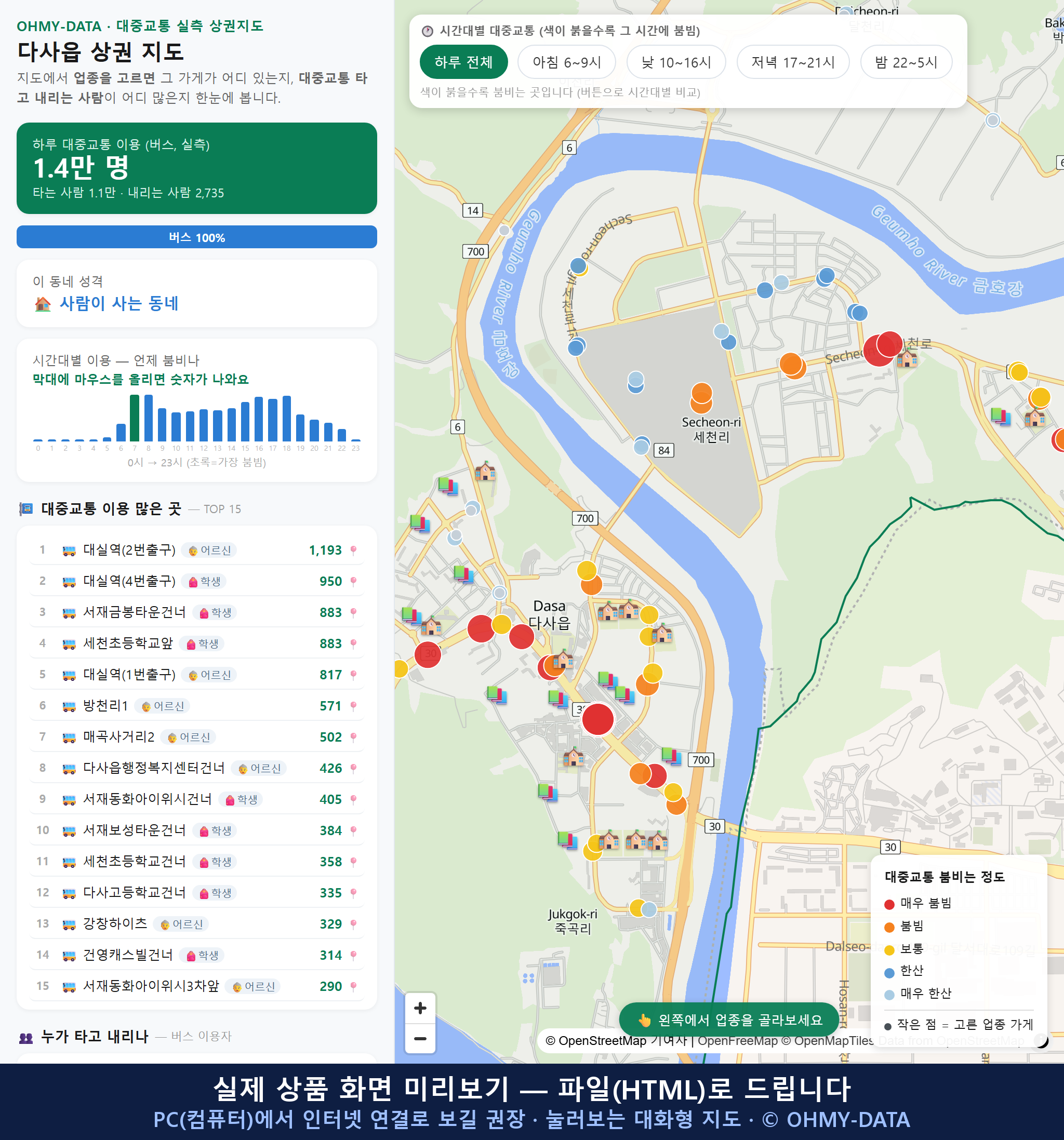Select the 하루 전체 time filter
The image size is (1064, 1140).
point(463,62)
